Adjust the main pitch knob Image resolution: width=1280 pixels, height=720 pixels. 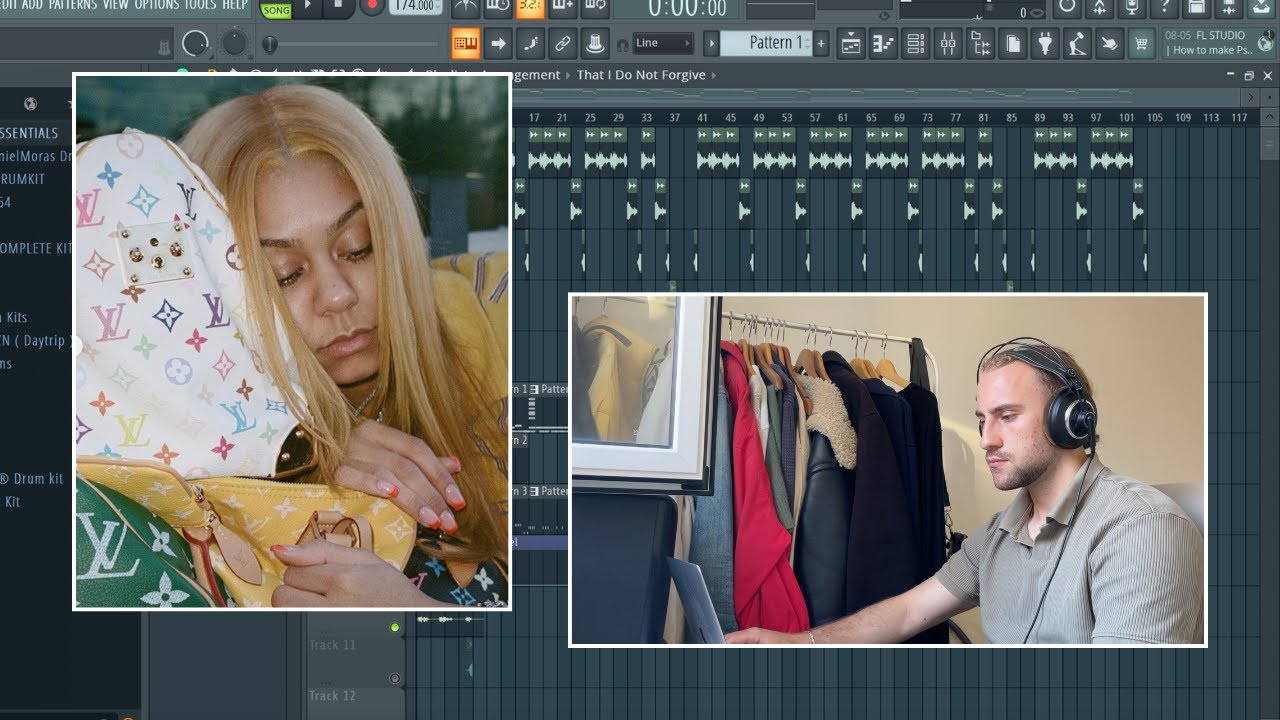234,43
